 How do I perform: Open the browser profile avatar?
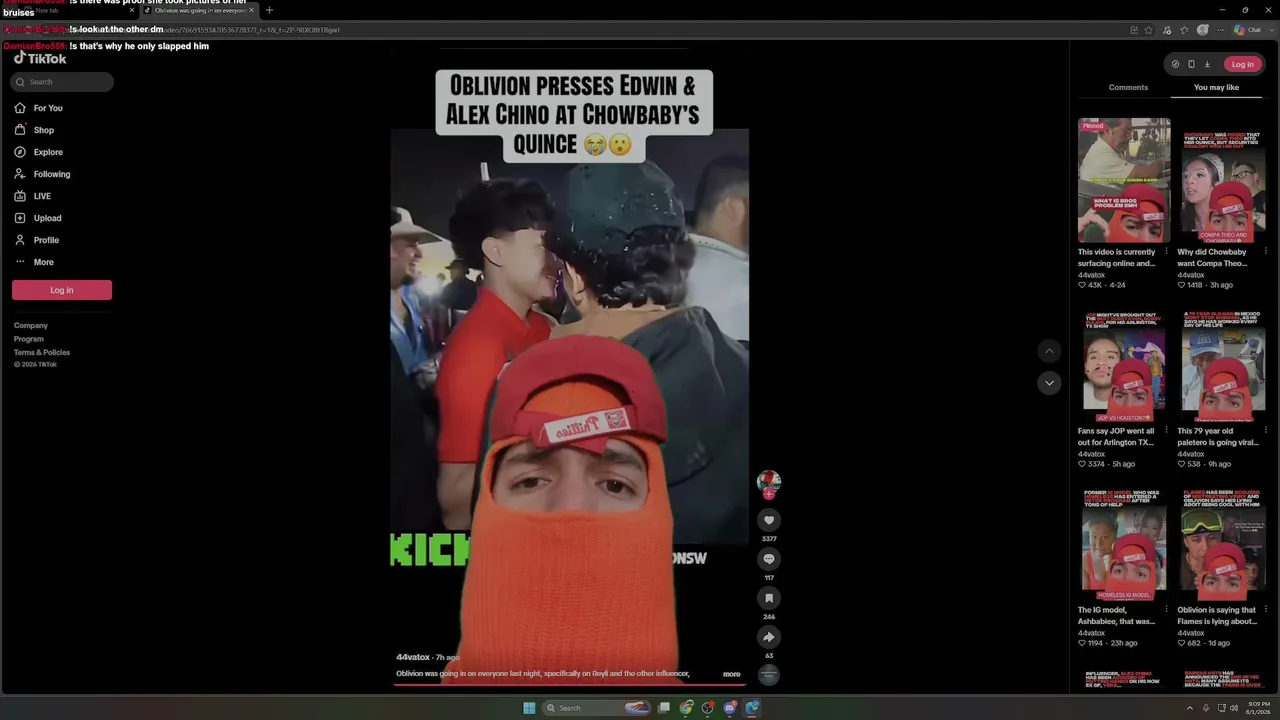[1203, 30]
